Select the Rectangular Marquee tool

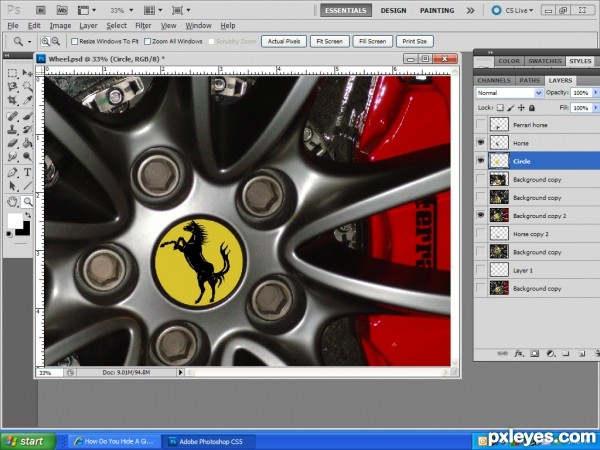pos(12,73)
